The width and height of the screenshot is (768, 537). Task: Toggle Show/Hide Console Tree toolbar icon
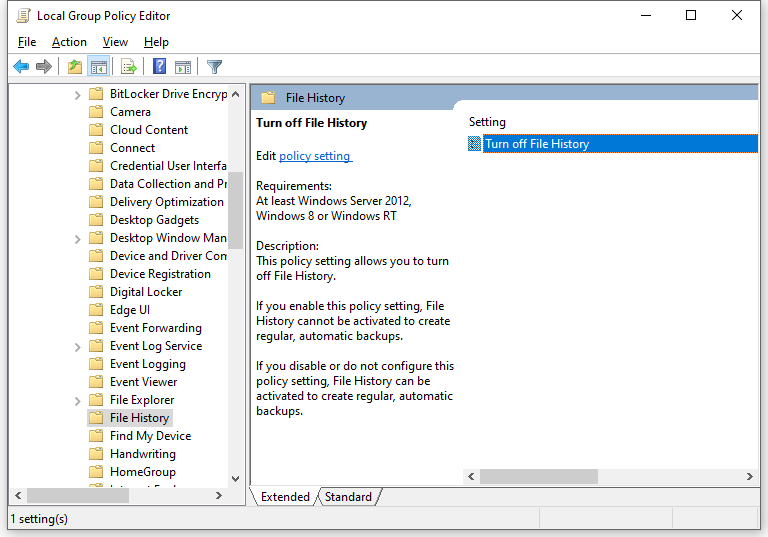[98, 67]
